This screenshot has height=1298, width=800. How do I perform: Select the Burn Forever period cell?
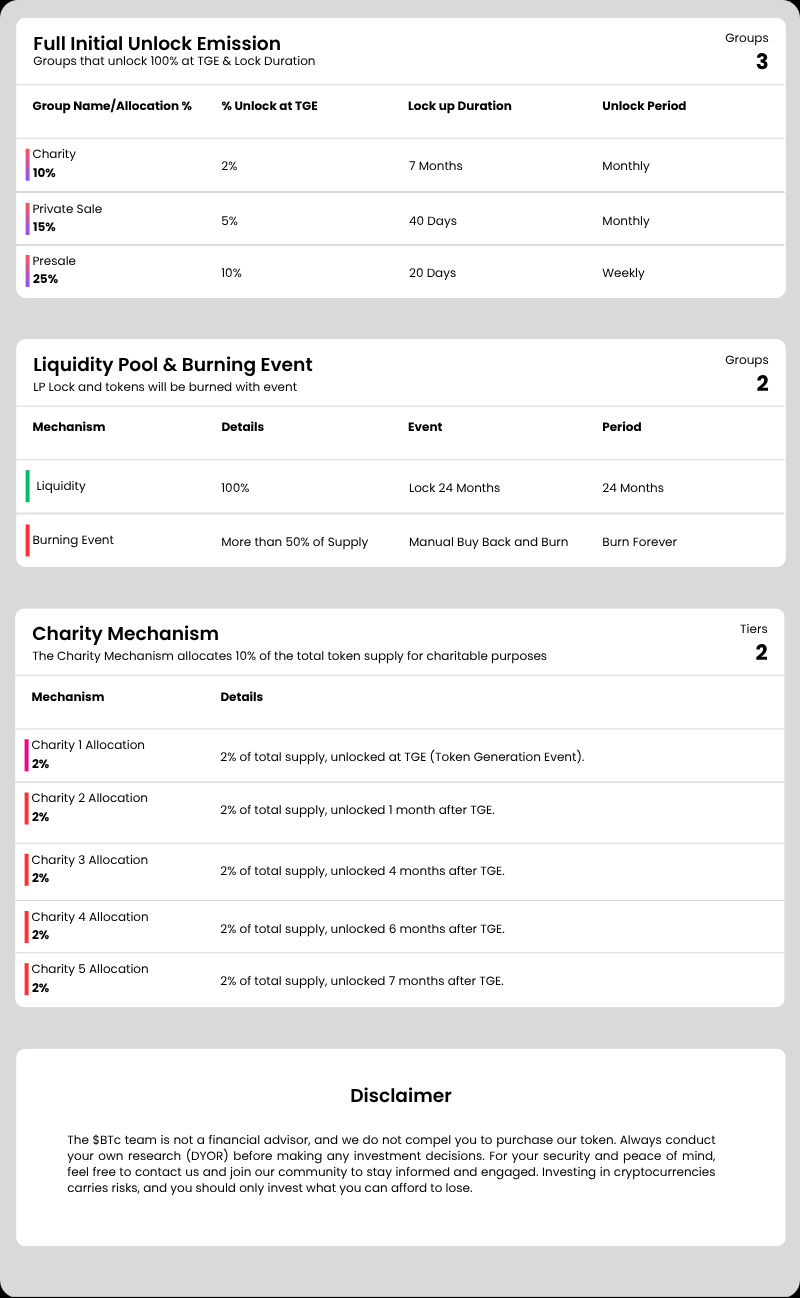[639, 542]
